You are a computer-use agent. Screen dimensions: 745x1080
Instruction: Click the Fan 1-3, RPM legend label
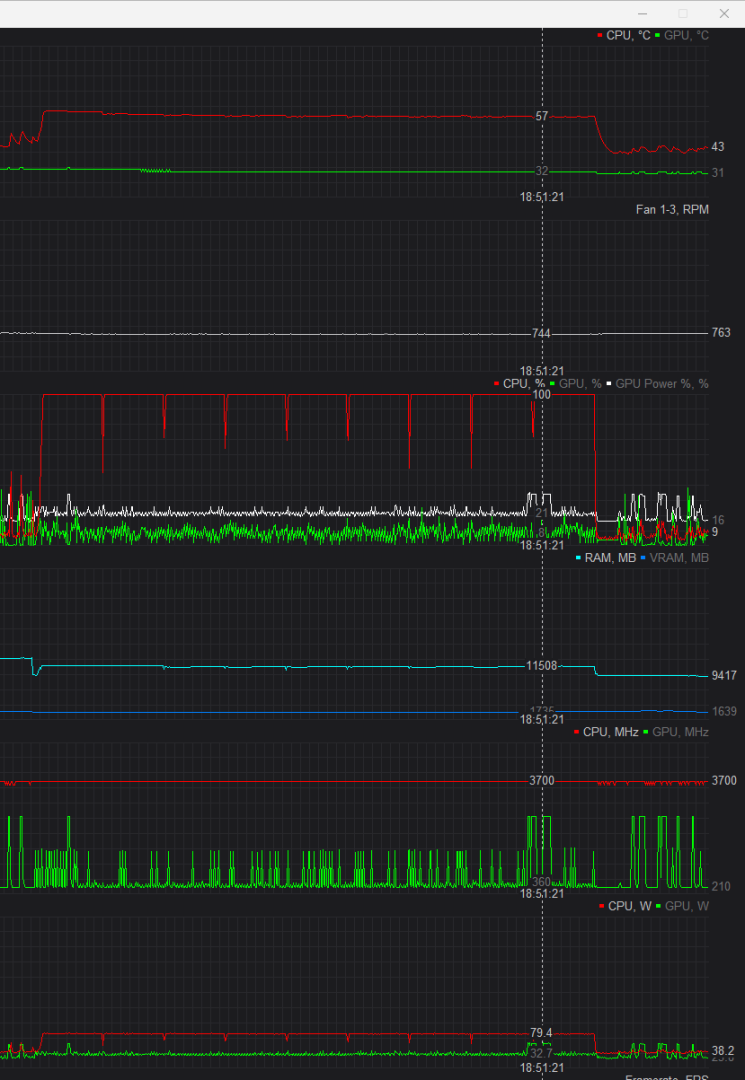tap(672, 209)
